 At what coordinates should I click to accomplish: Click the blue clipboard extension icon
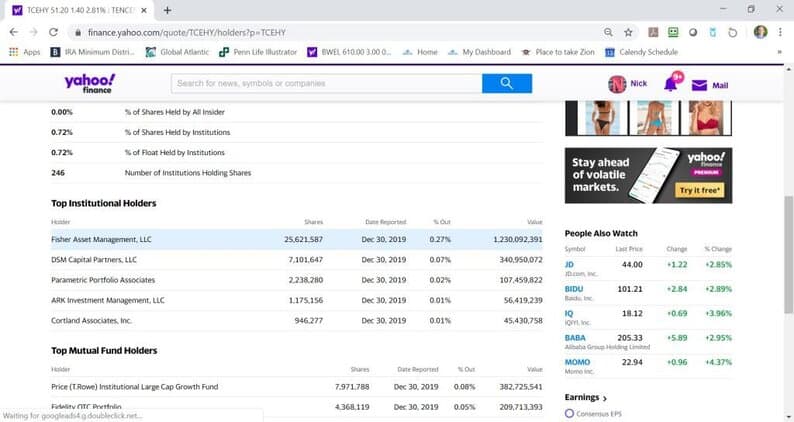[x=712, y=32]
